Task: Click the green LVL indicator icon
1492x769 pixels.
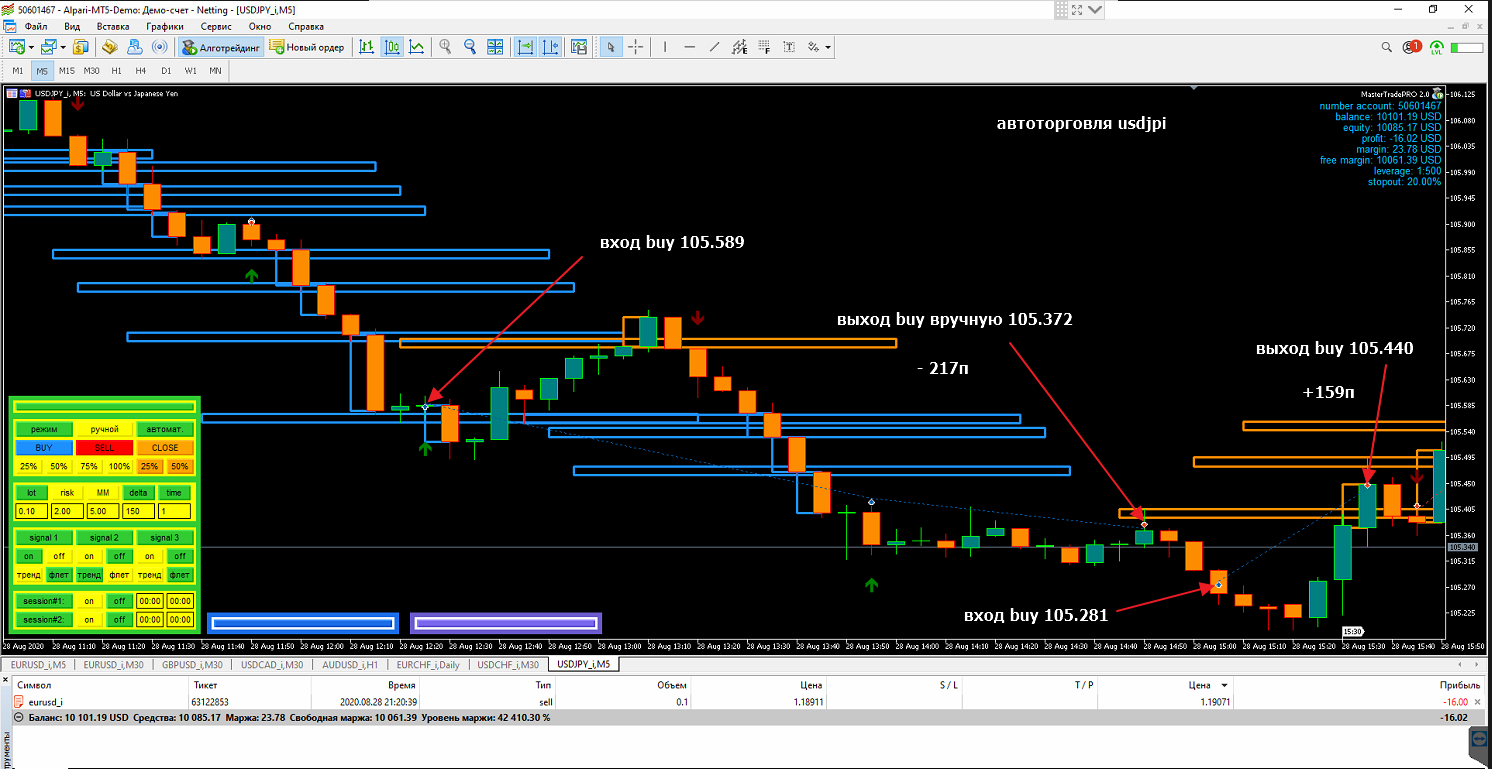Action: (1437, 47)
